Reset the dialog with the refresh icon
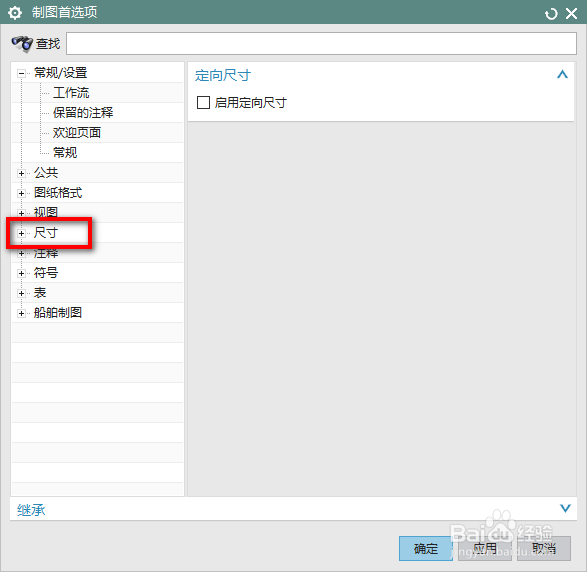Screen dimensions: 587x572 pos(551,14)
